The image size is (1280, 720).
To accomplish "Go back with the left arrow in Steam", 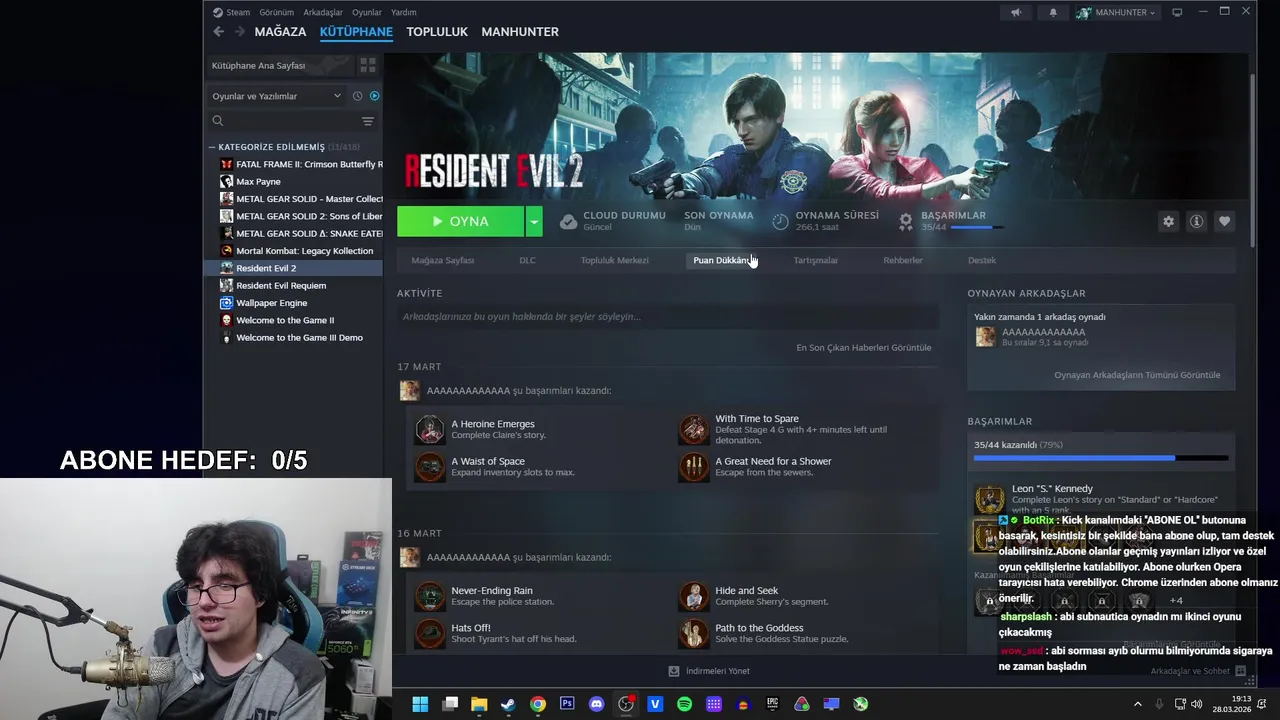I will tap(218, 32).
